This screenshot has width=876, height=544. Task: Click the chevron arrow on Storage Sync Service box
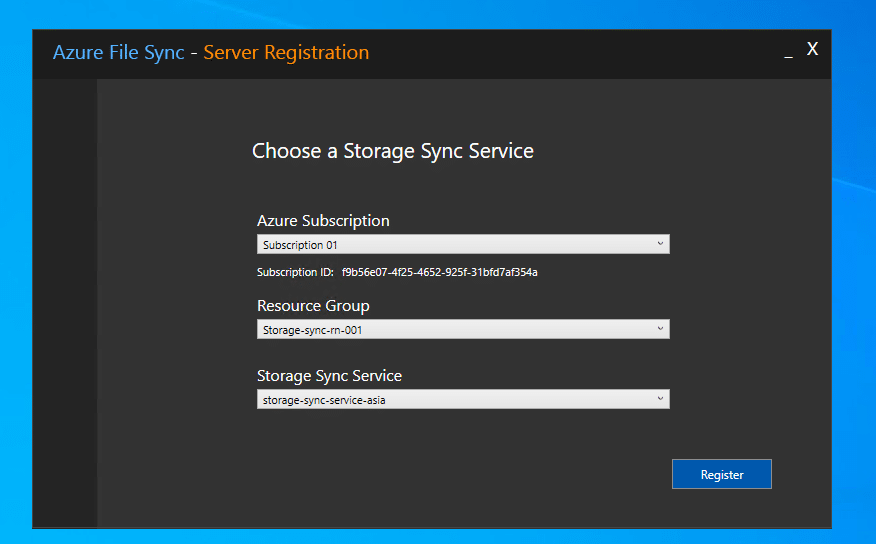click(x=660, y=399)
